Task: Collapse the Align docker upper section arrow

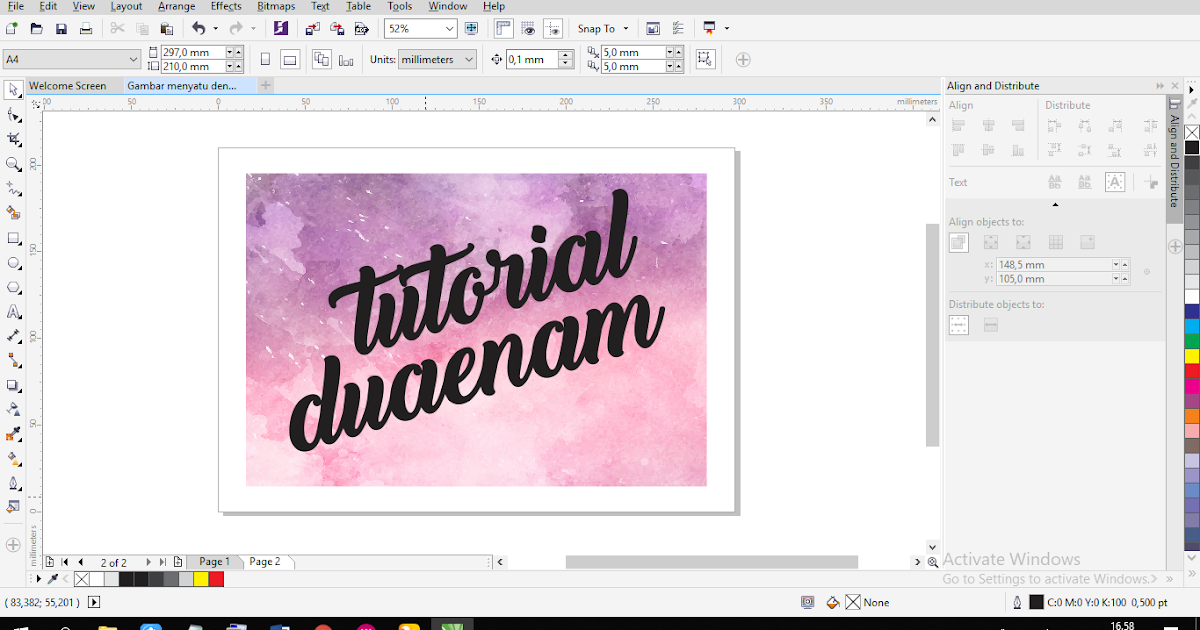Action: pyautogui.click(x=1055, y=205)
